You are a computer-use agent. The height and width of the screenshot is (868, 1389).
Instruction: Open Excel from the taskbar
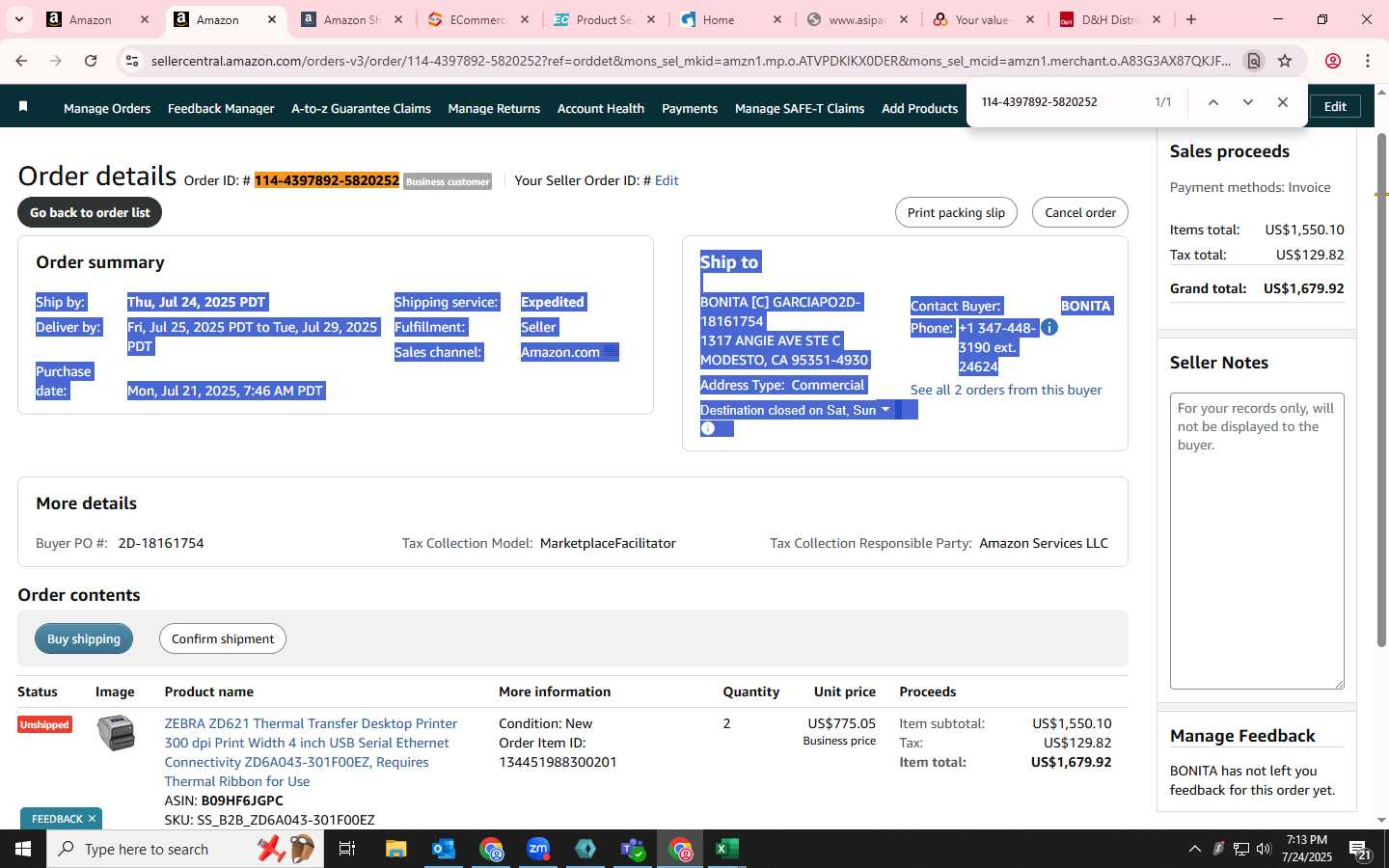click(x=726, y=849)
